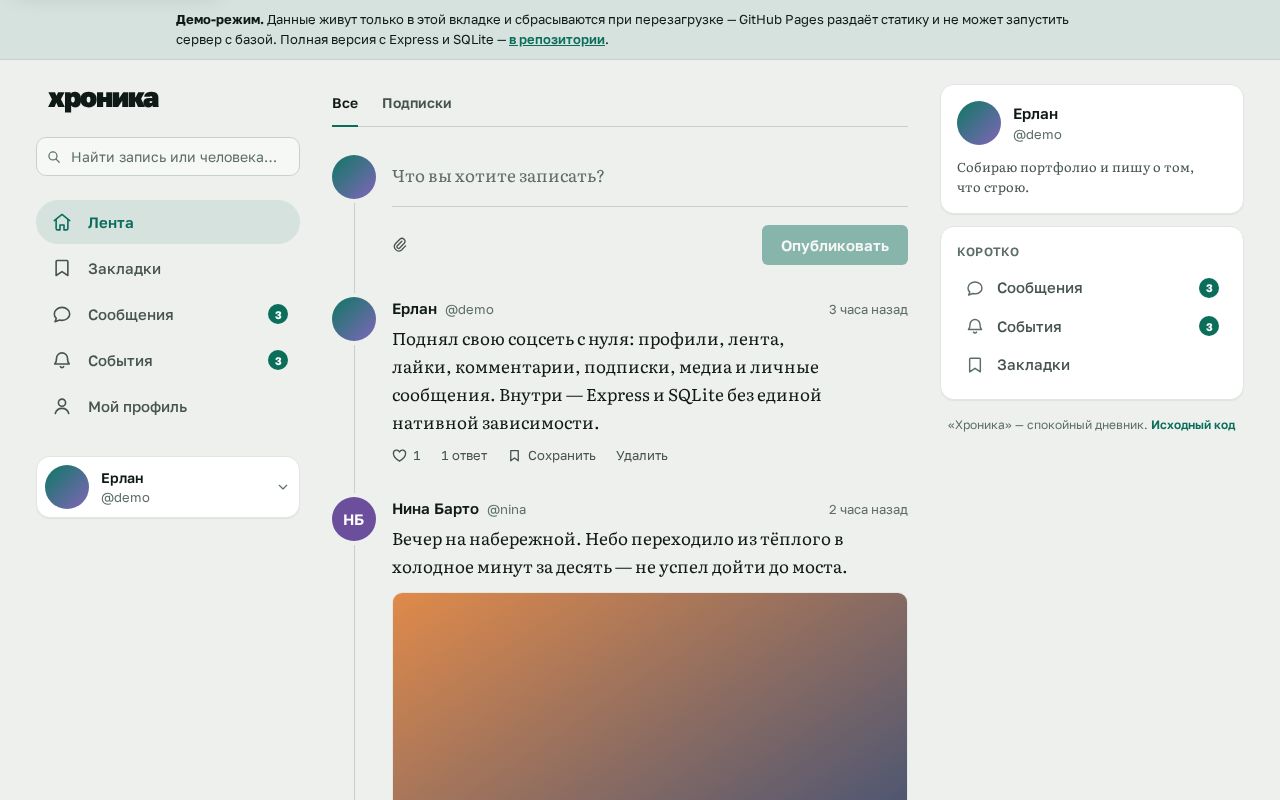Click the search field Найти запись или человека
Screen dimensions: 1280x800
[x=168, y=156]
